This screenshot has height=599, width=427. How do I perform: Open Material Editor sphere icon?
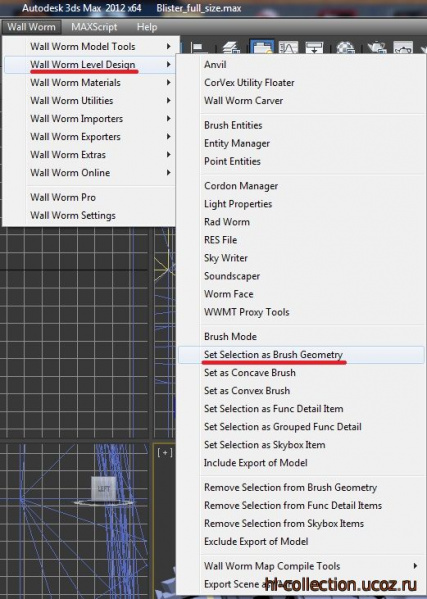(346, 47)
